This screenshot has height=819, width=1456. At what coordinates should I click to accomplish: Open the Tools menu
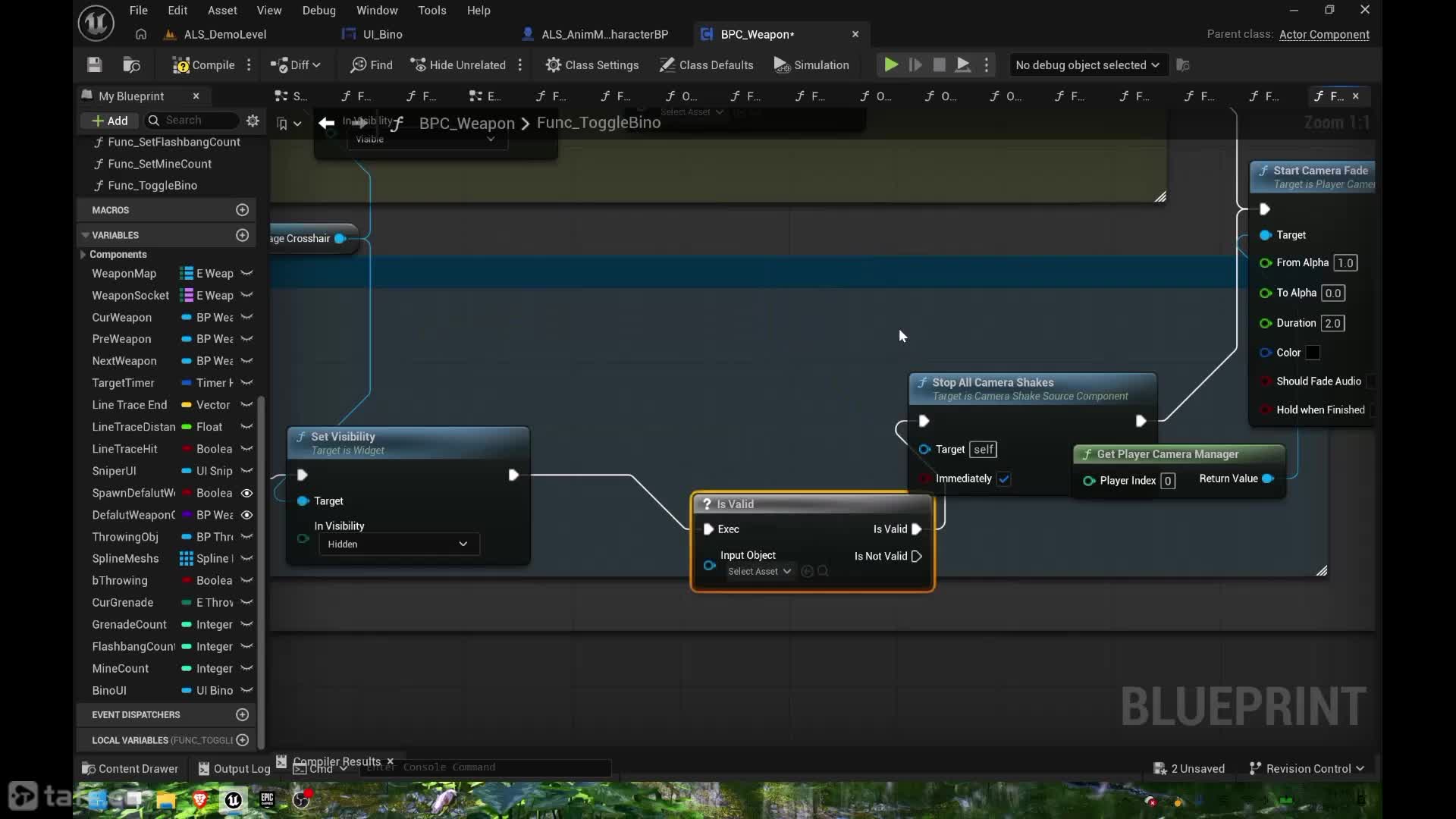tap(432, 11)
